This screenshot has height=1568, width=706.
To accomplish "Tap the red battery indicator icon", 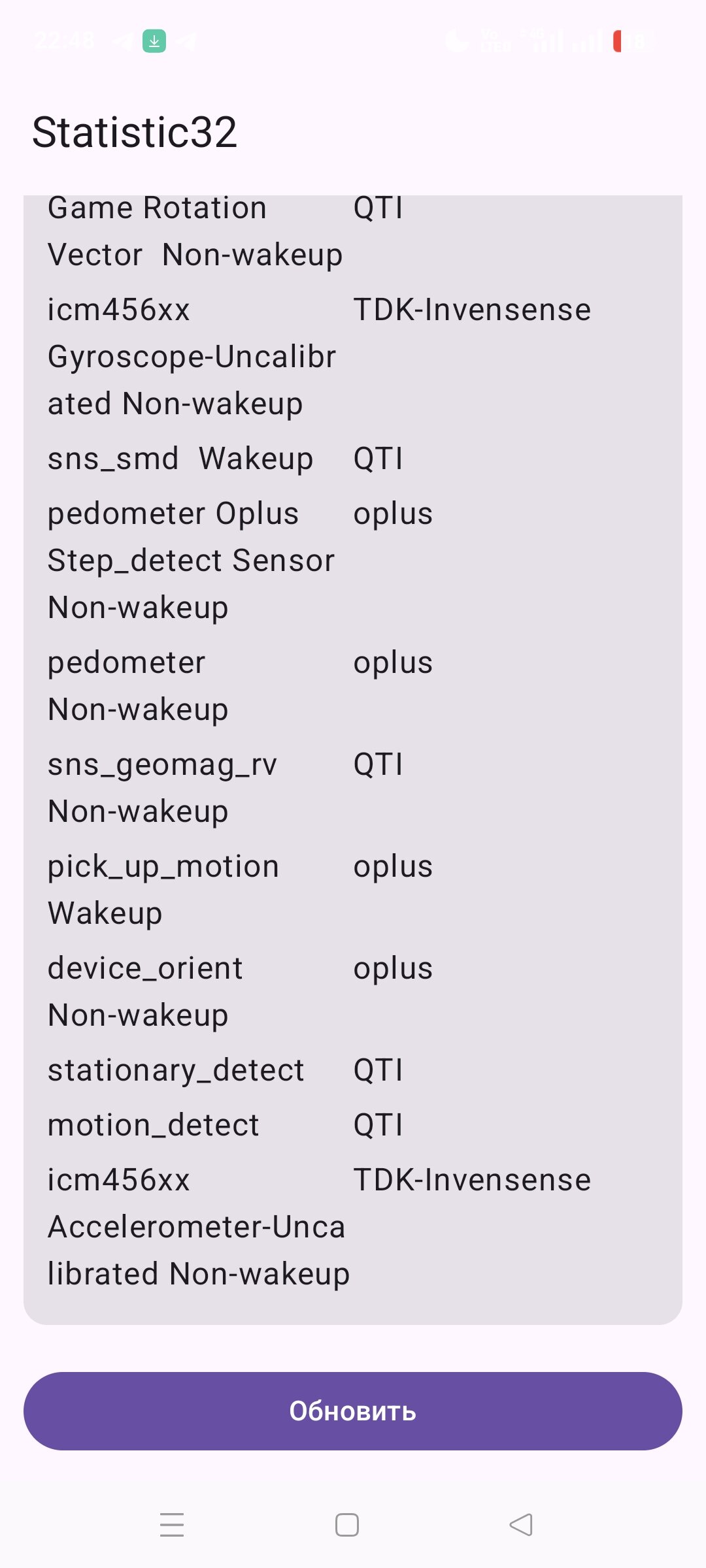I will pos(617,41).
